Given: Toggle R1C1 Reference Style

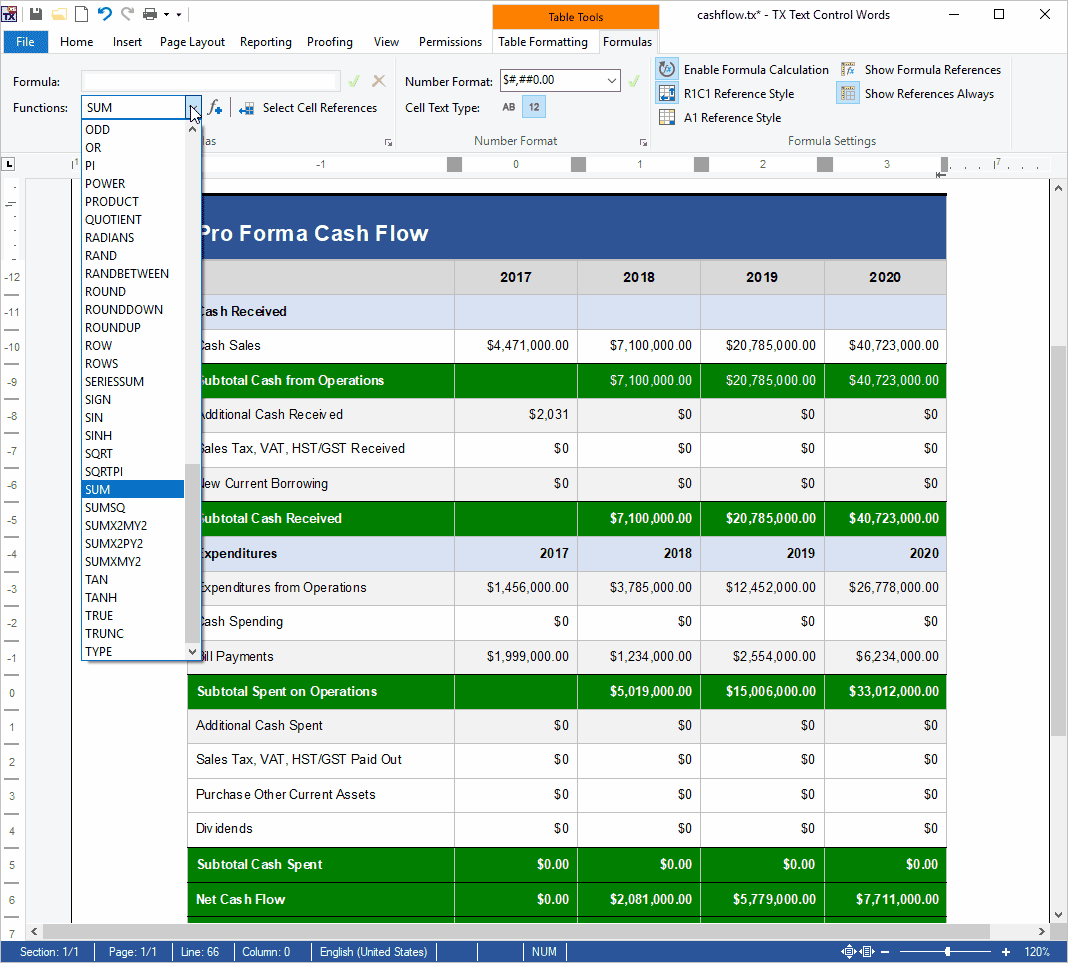Looking at the screenshot, I should point(667,92).
